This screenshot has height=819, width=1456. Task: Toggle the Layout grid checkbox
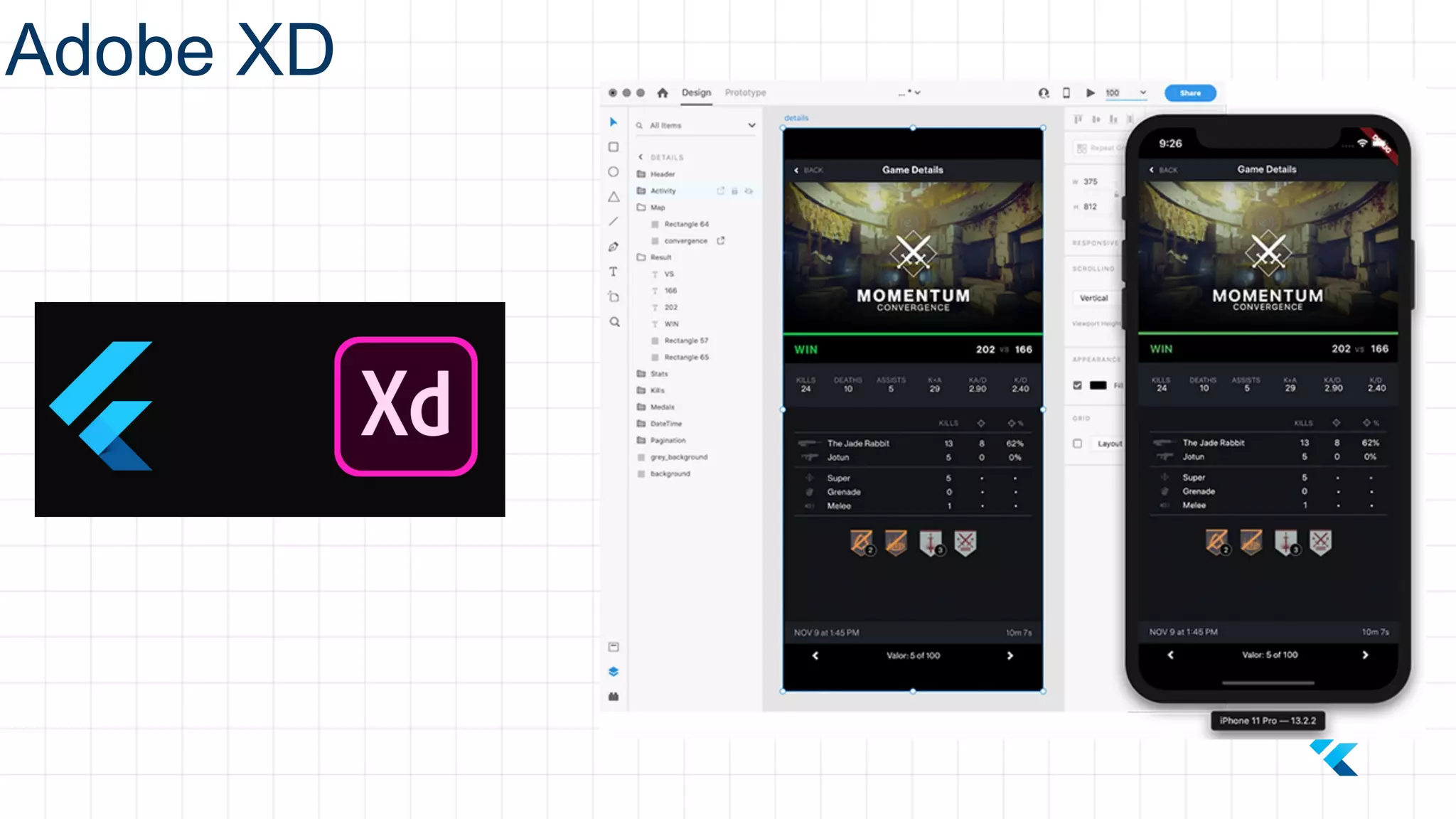[x=1078, y=444]
